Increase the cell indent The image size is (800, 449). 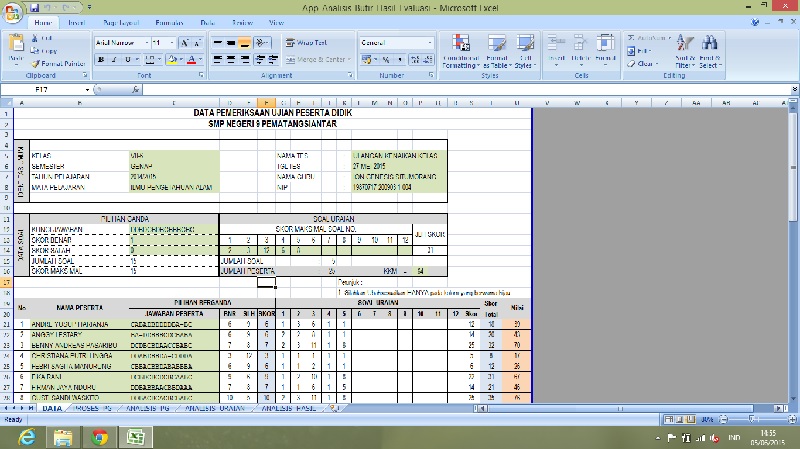tap(273, 60)
